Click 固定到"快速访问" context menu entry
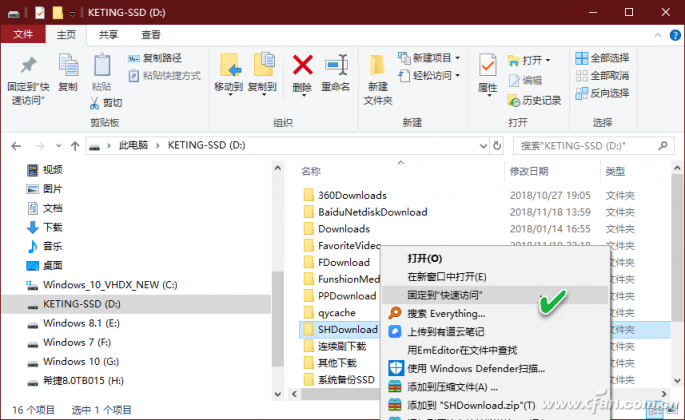Viewport: 685px width, 420px height. (495, 295)
